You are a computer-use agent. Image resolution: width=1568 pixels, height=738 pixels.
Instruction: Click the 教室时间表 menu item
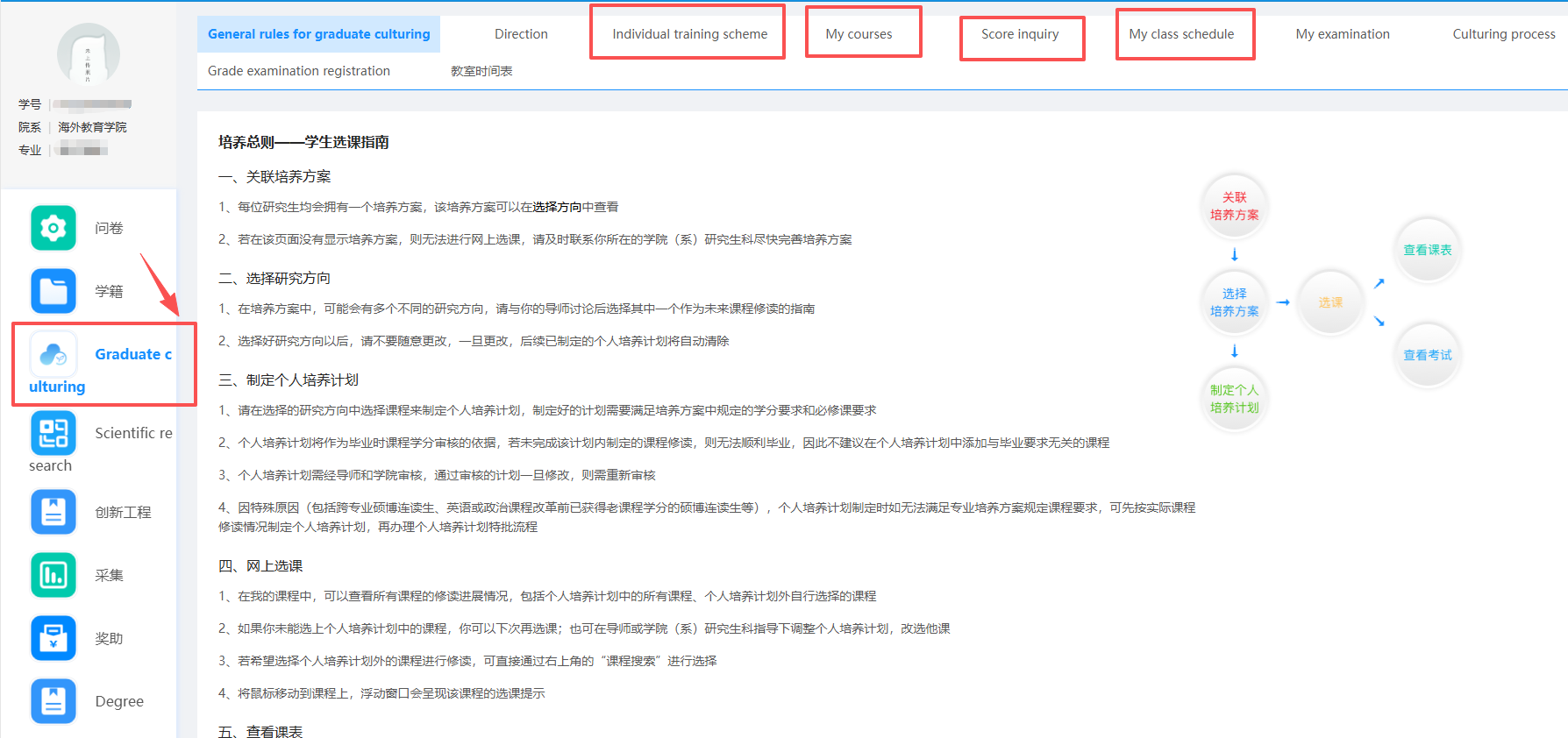(x=481, y=71)
